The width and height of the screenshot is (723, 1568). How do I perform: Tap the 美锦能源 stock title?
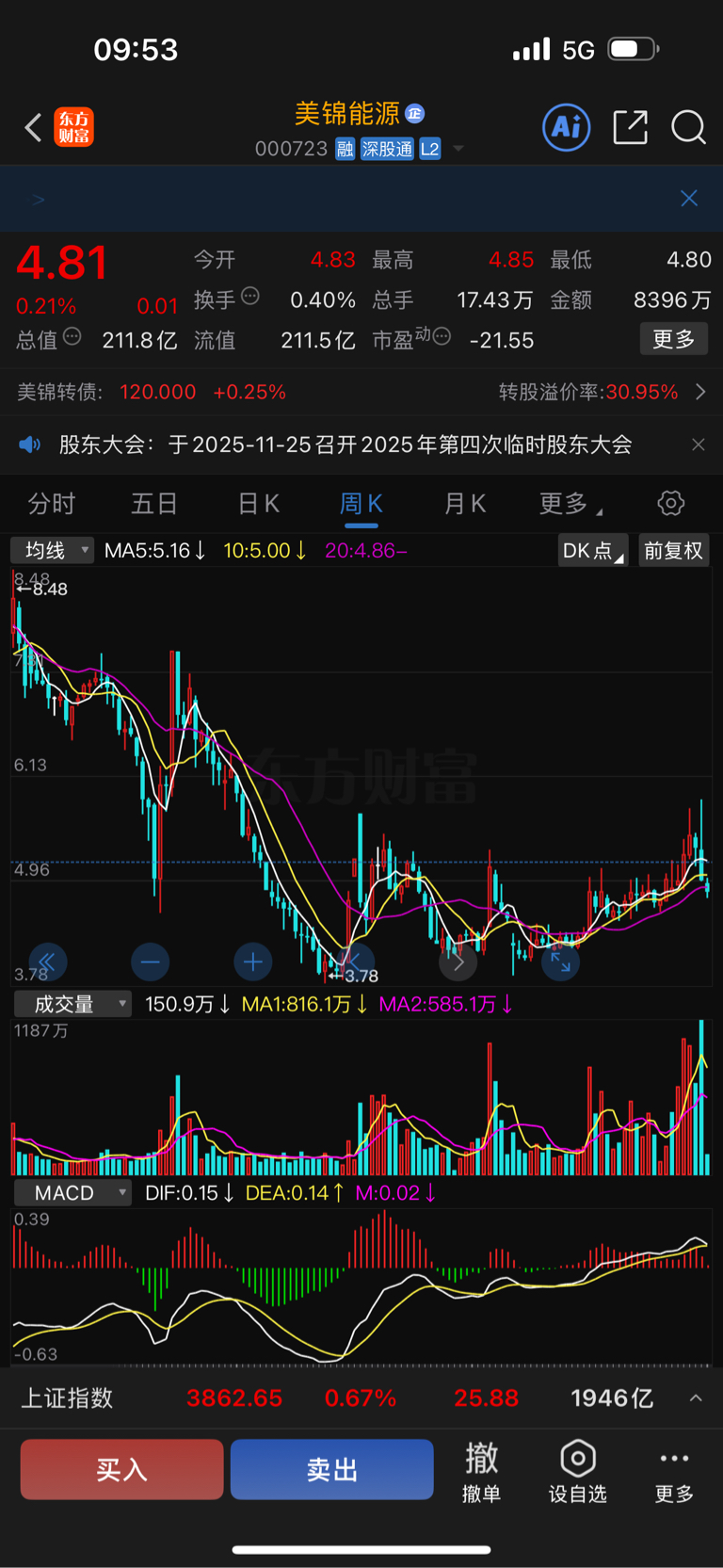pyautogui.click(x=347, y=114)
